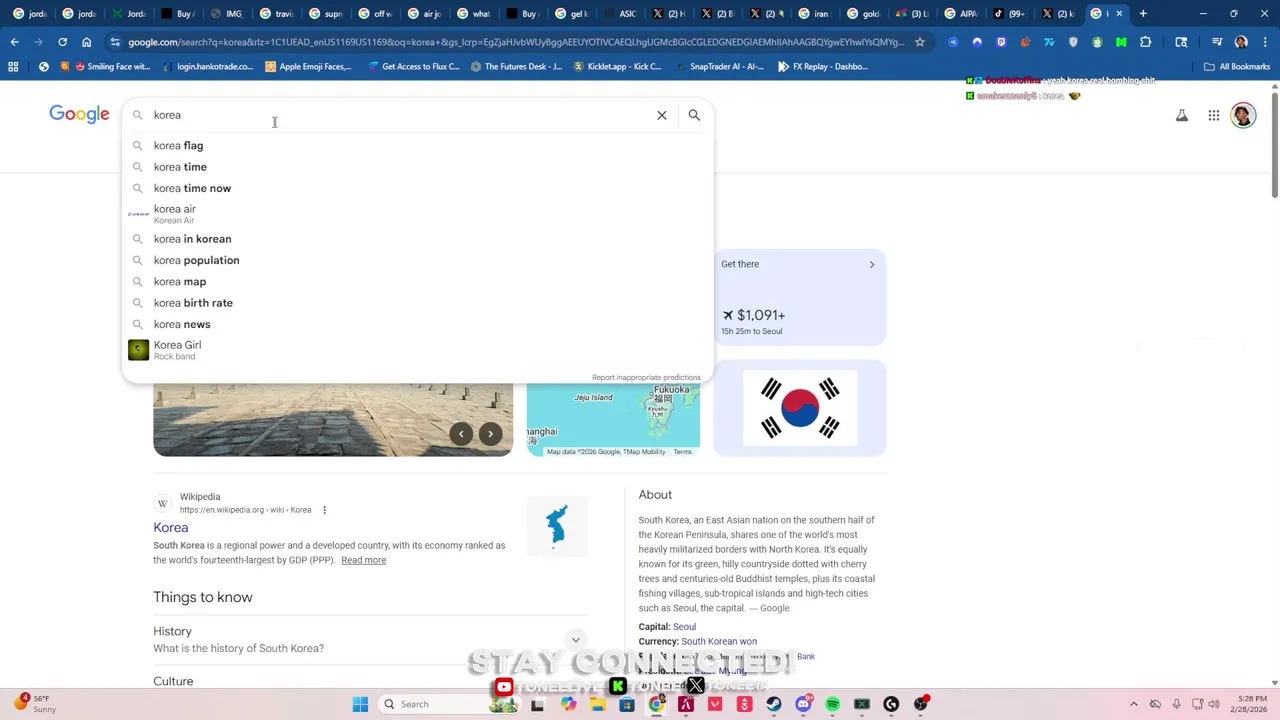Open "All Bookmarks" folder
The image size is (1280, 720).
(1237, 67)
